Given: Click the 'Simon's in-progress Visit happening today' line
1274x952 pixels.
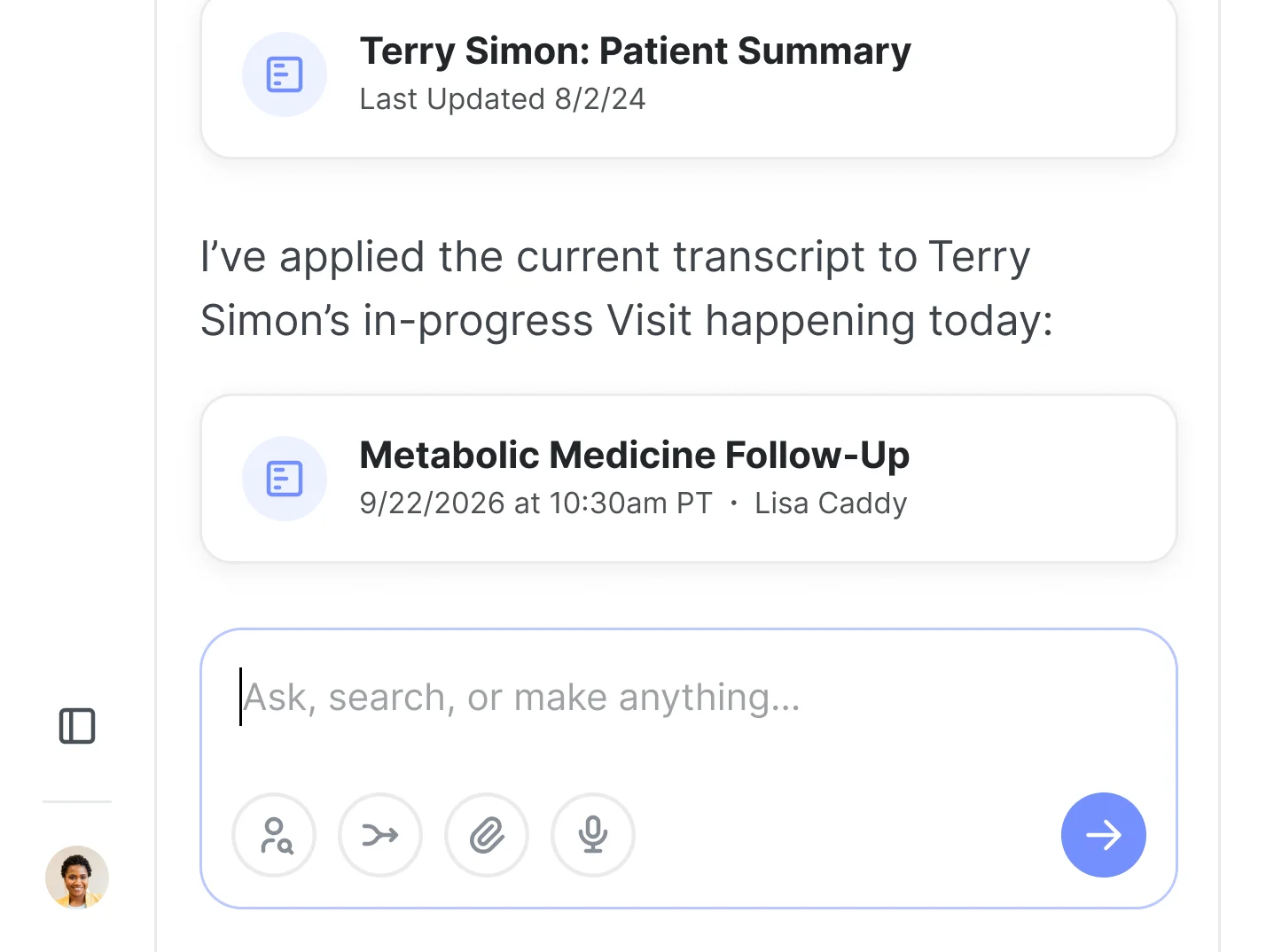Looking at the screenshot, I should [x=626, y=321].
